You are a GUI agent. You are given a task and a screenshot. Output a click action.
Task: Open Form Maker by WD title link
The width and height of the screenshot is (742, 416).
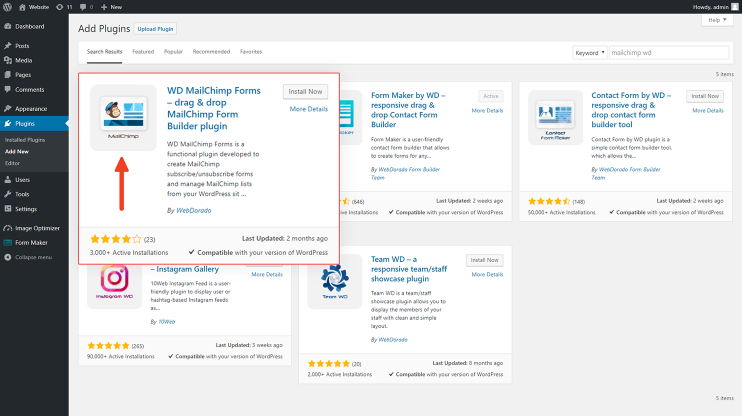point(408,110)
